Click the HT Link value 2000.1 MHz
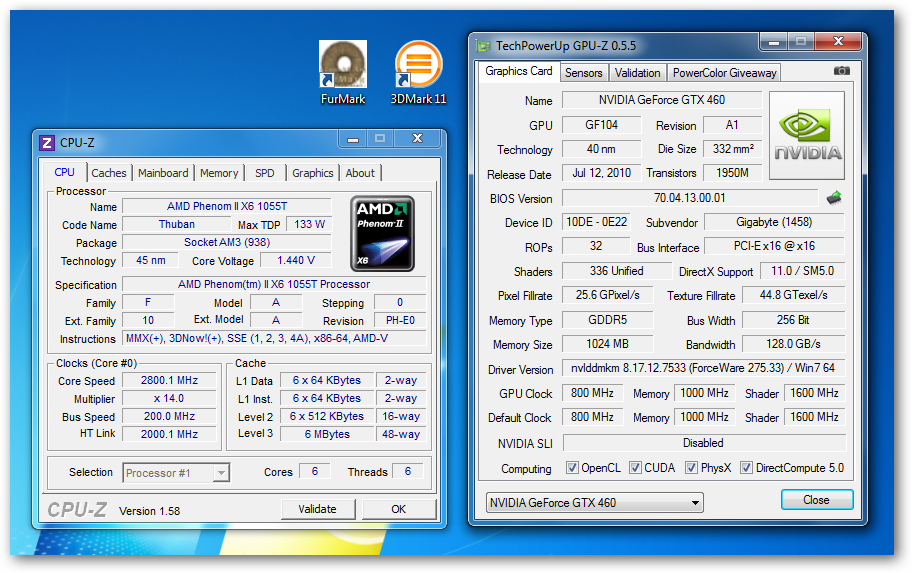The height and width of the screenshot is (573, 912). (x=169, y=434)
